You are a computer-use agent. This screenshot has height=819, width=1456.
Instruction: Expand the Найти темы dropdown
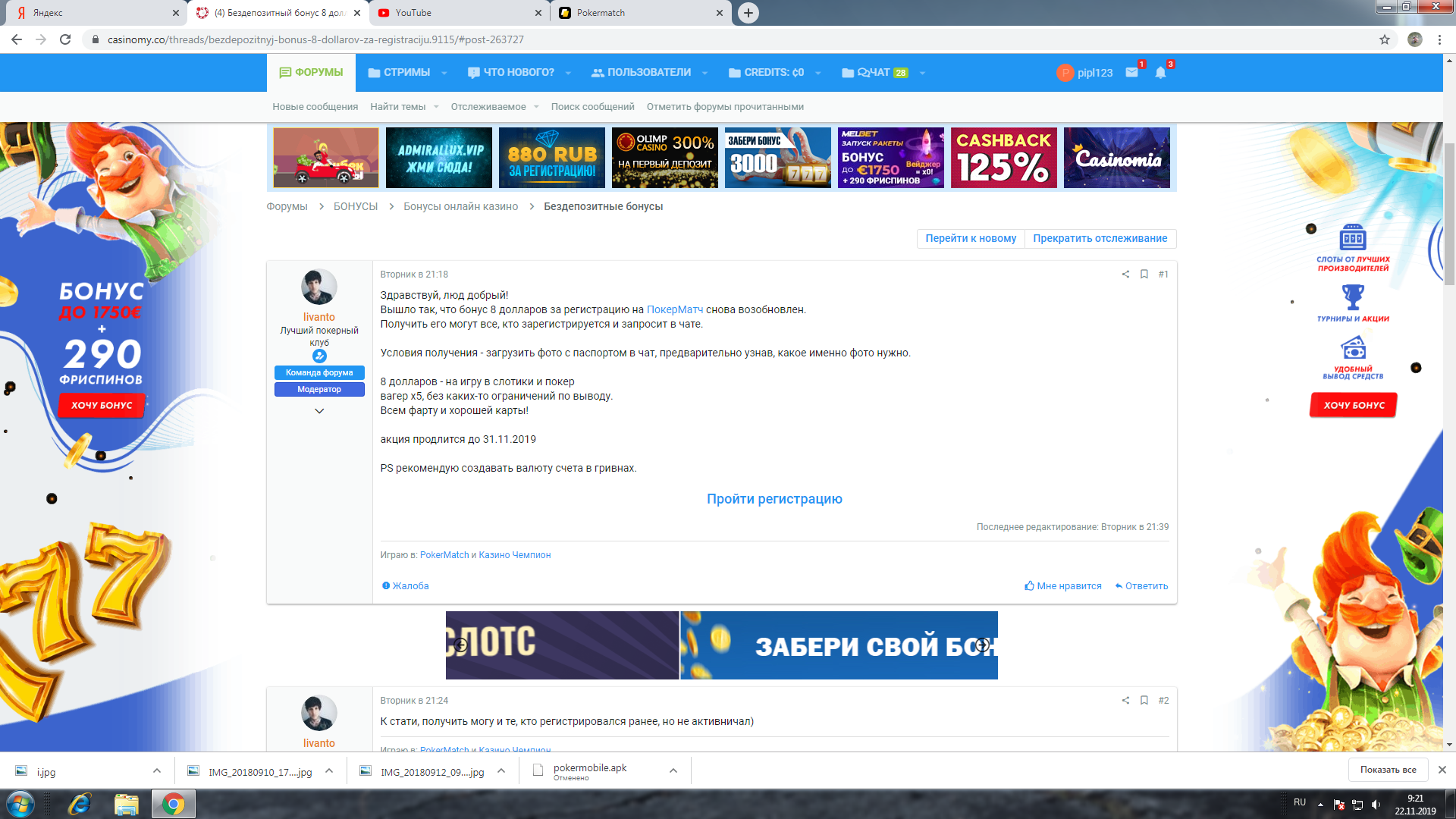coord(436,107)
